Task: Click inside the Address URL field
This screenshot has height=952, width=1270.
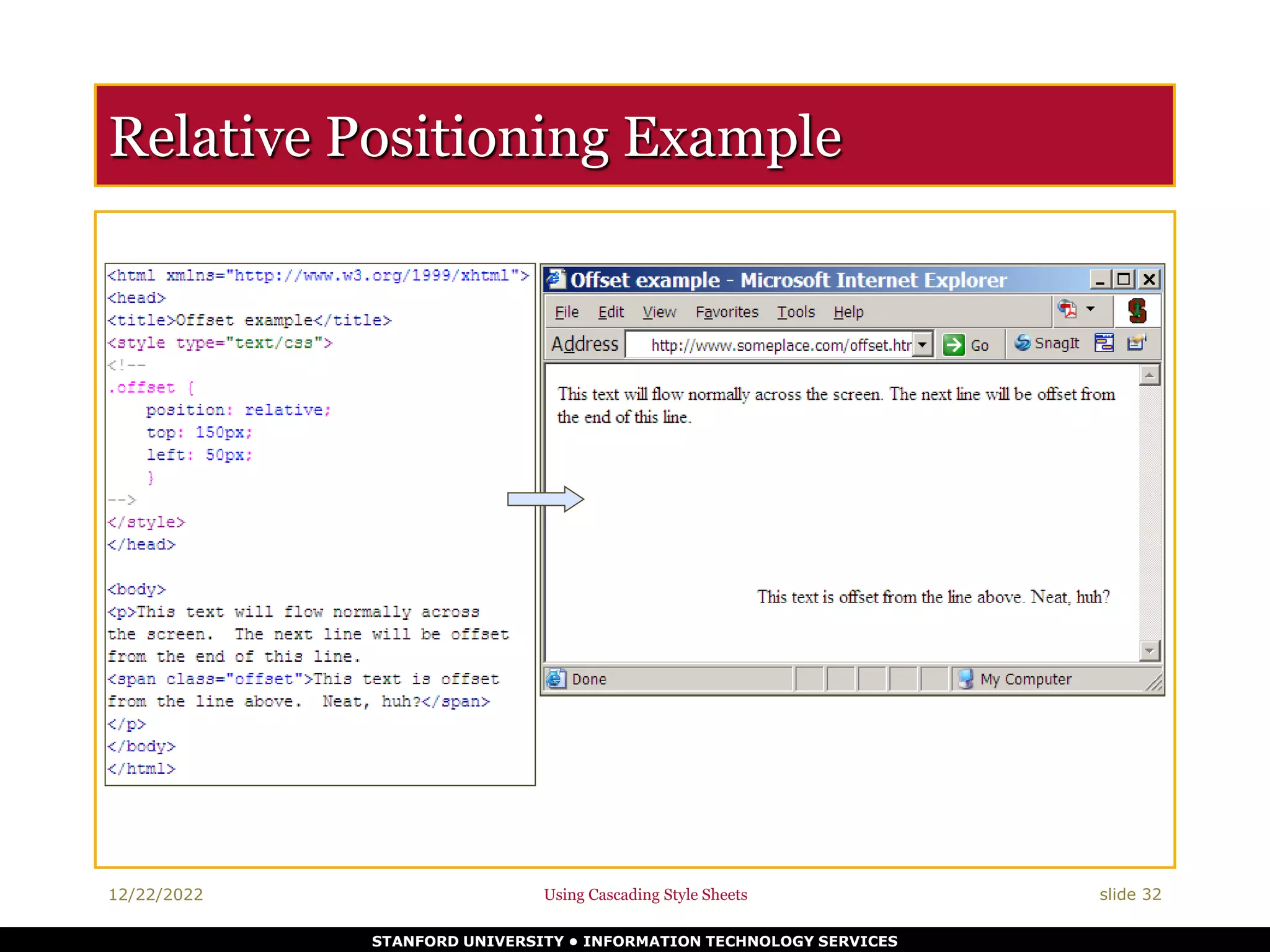Action: [770, 345]
